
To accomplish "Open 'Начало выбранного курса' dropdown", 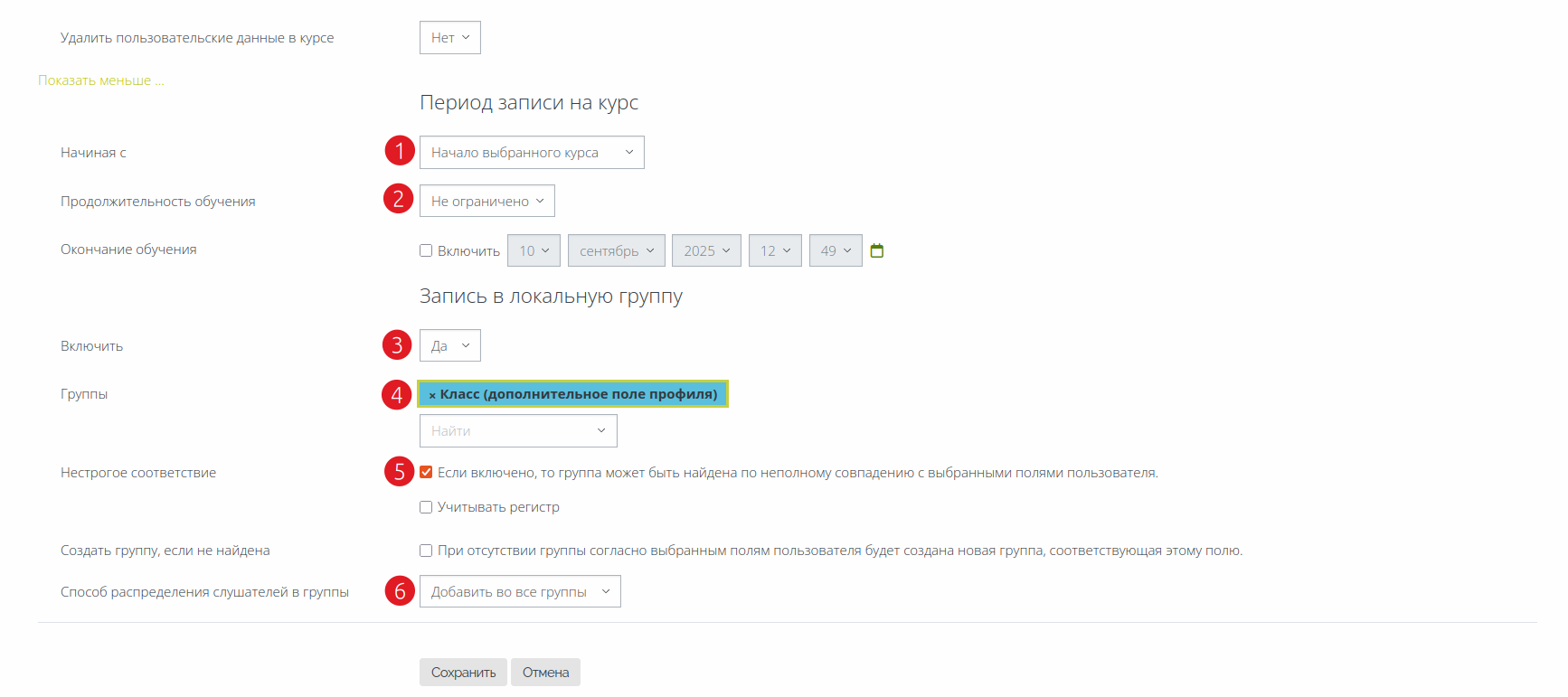I will [x=531, y=153].
